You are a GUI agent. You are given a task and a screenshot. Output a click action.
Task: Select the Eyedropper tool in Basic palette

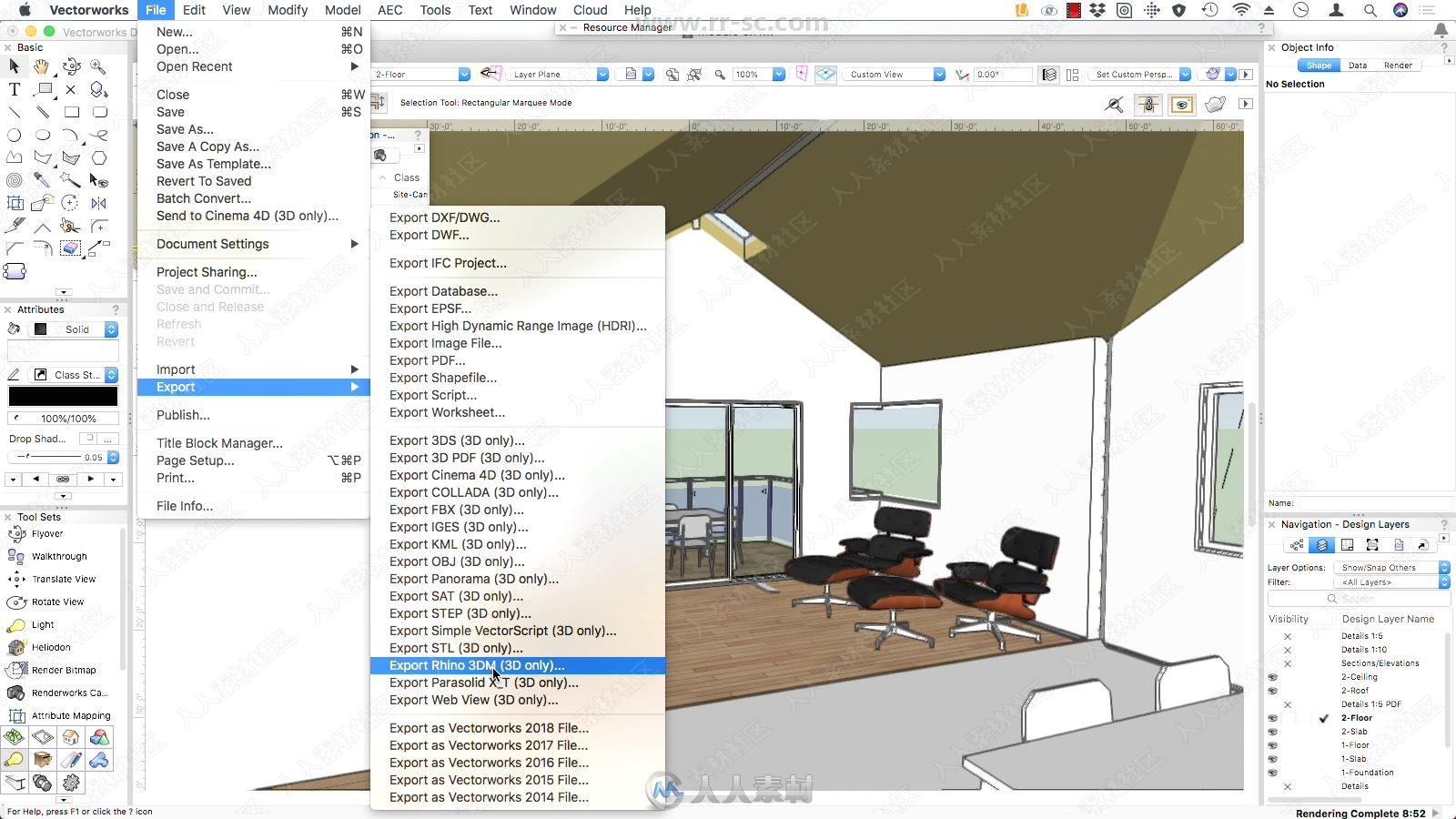click(x=42, y=180)
